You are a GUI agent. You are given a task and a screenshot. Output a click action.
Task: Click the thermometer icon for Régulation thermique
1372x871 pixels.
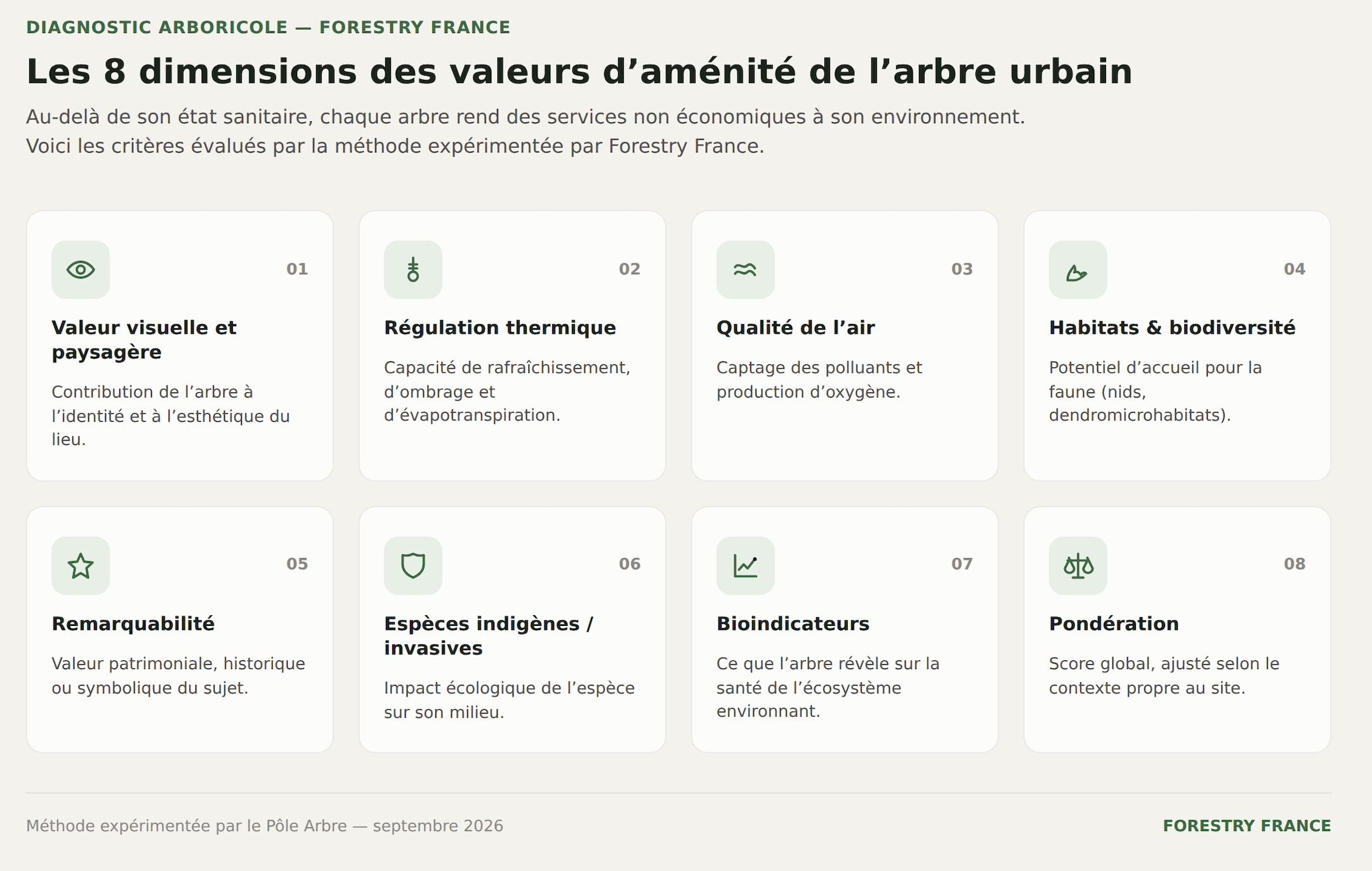pos(413,270)
